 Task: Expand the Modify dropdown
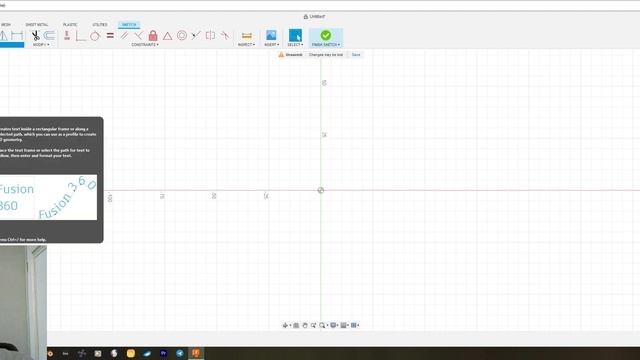pyautogui.click(x=41, y=45)
